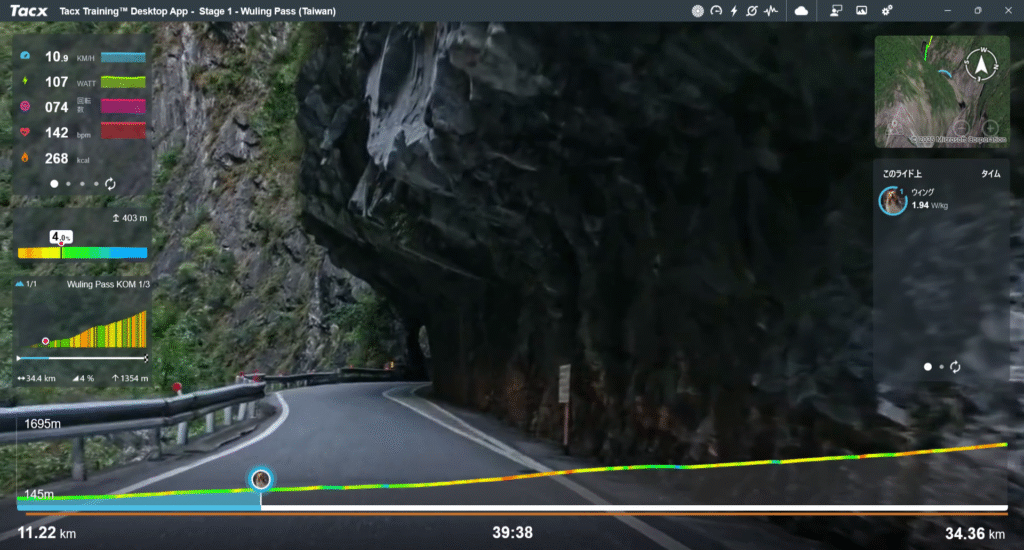The image size is (1024, 550).
Task: Click the crossed-circle slope icon in top bar
Action: [752, 10]
